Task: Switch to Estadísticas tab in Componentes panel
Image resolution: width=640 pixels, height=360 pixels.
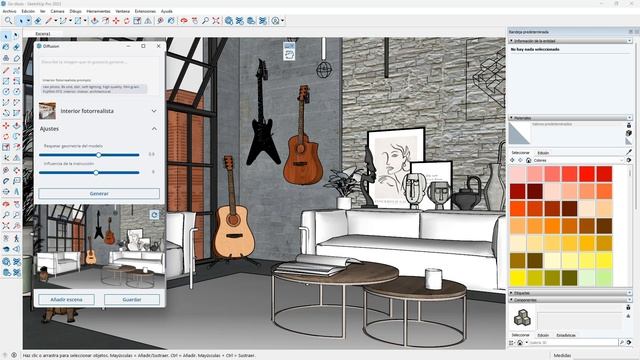Action: click(566, 335)
